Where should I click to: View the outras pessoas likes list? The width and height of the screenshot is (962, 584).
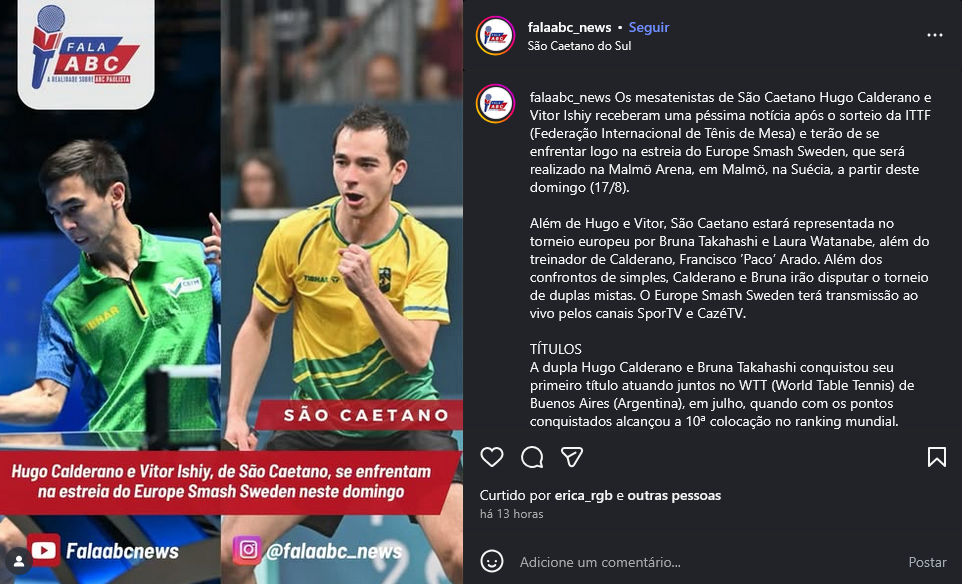point(674,496)
